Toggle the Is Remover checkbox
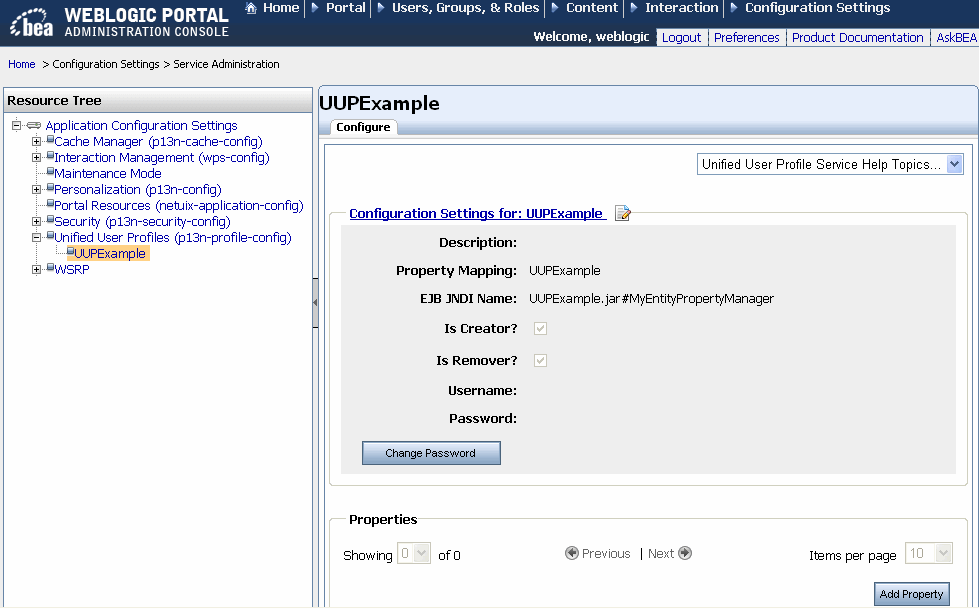Viewport: 979px width, 609px height. pos(540,360)
